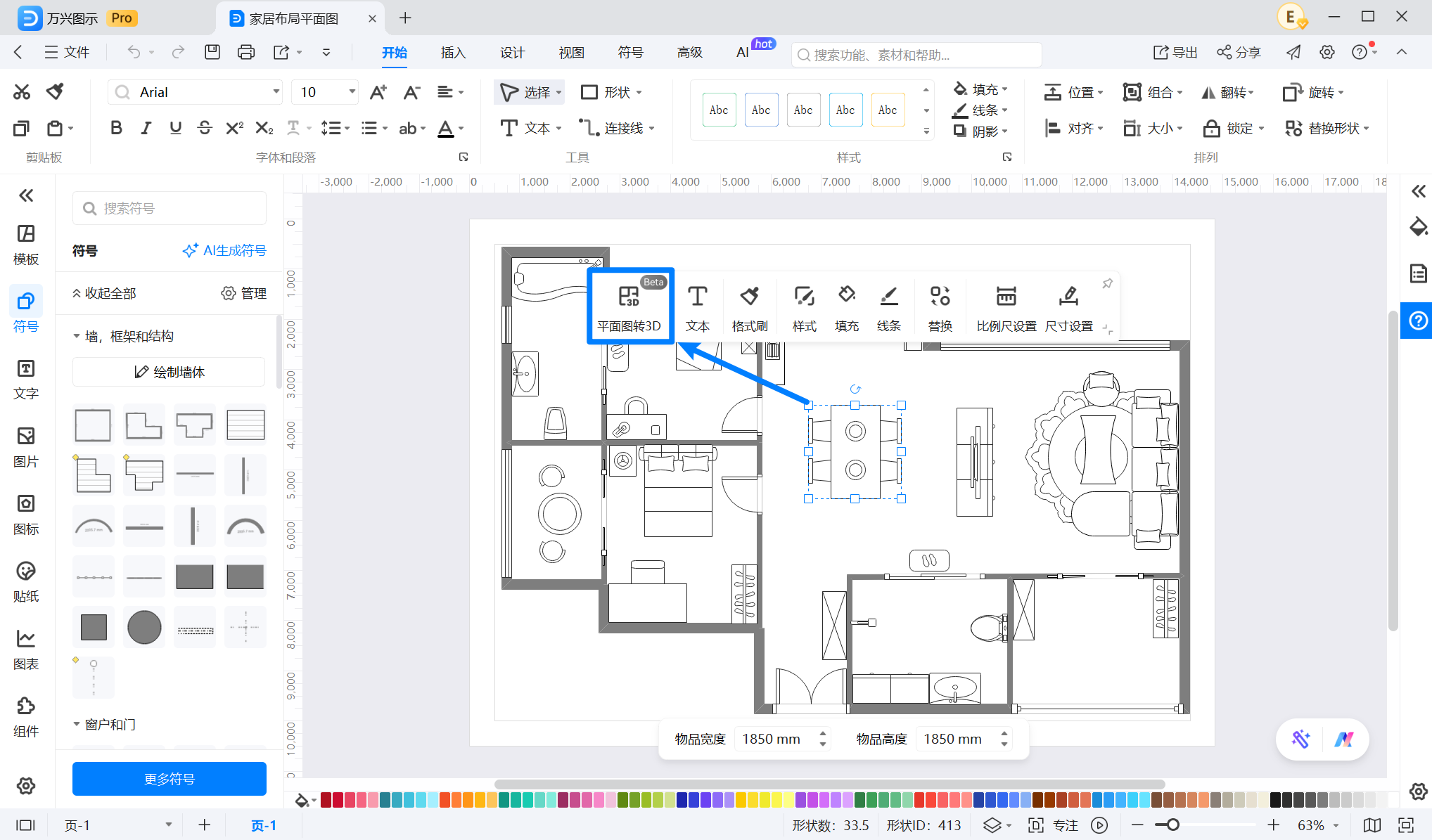Toggle superscript formatting

click(x=234, y=128)
